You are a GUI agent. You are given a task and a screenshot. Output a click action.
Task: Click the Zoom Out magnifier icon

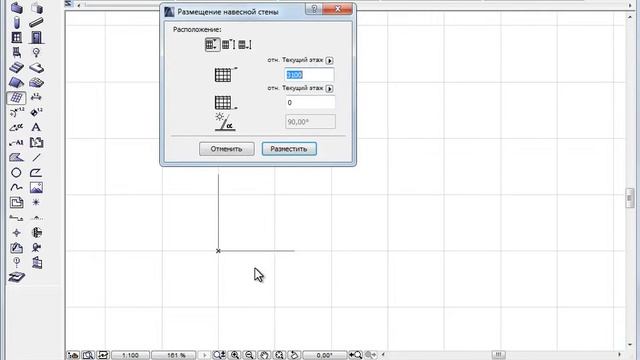click(249, 355)
